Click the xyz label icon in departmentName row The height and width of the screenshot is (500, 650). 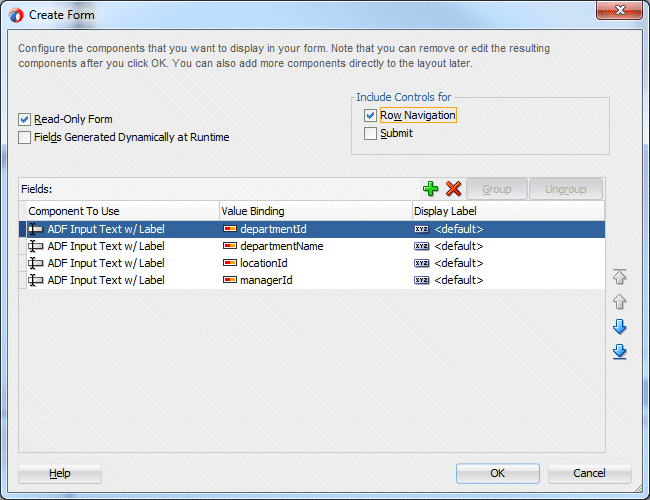pos(422,246)
